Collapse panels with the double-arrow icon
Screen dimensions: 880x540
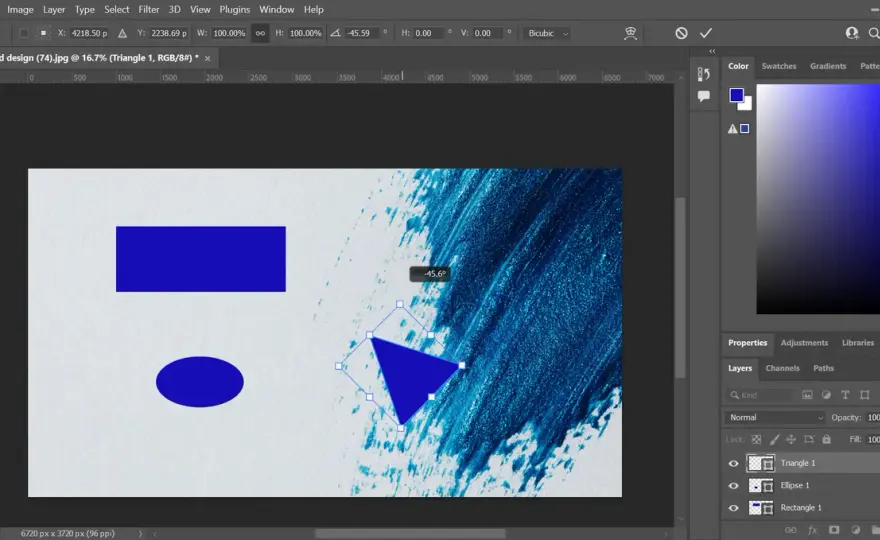(712, 51)
